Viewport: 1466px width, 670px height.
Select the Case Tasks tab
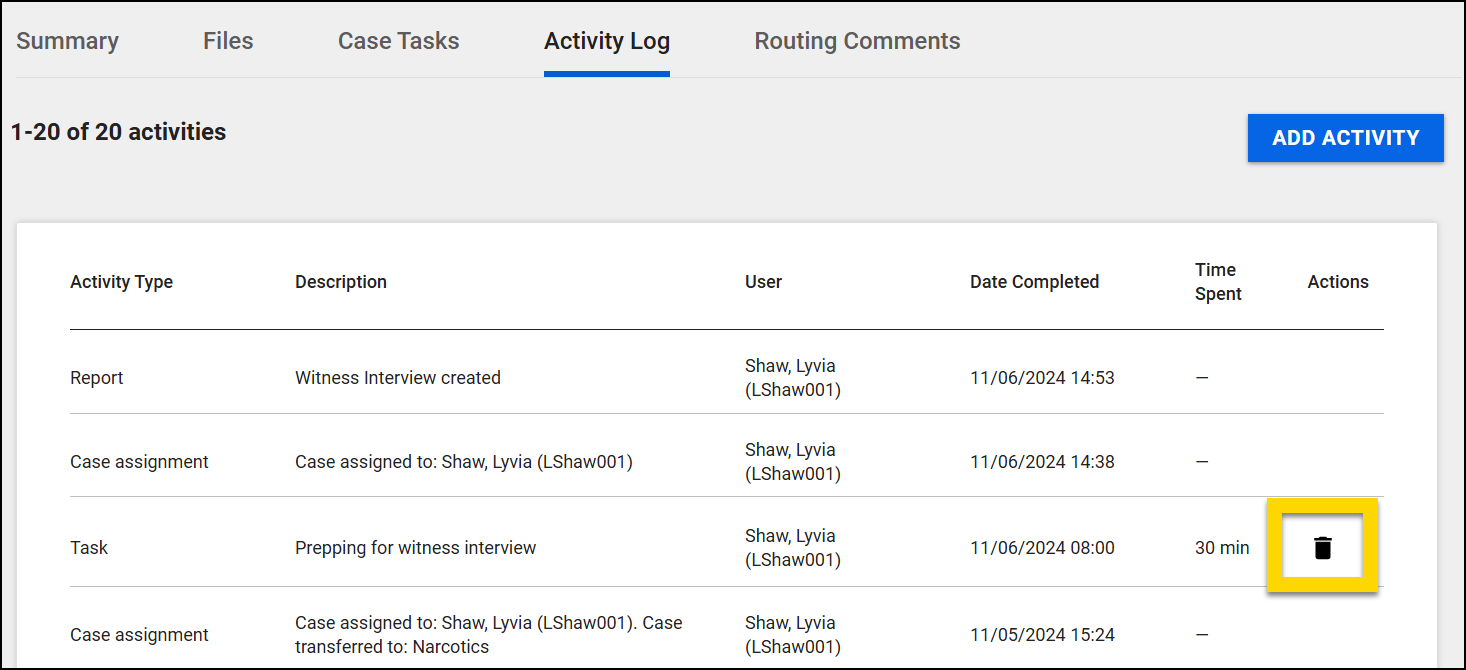point(398,41)
